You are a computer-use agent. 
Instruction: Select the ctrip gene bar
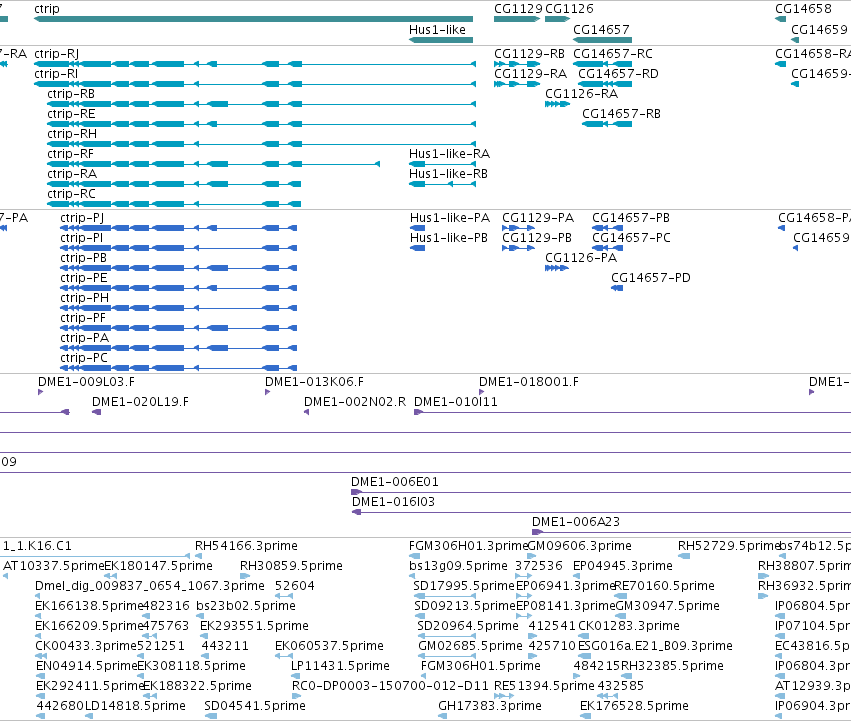(253, 19)
